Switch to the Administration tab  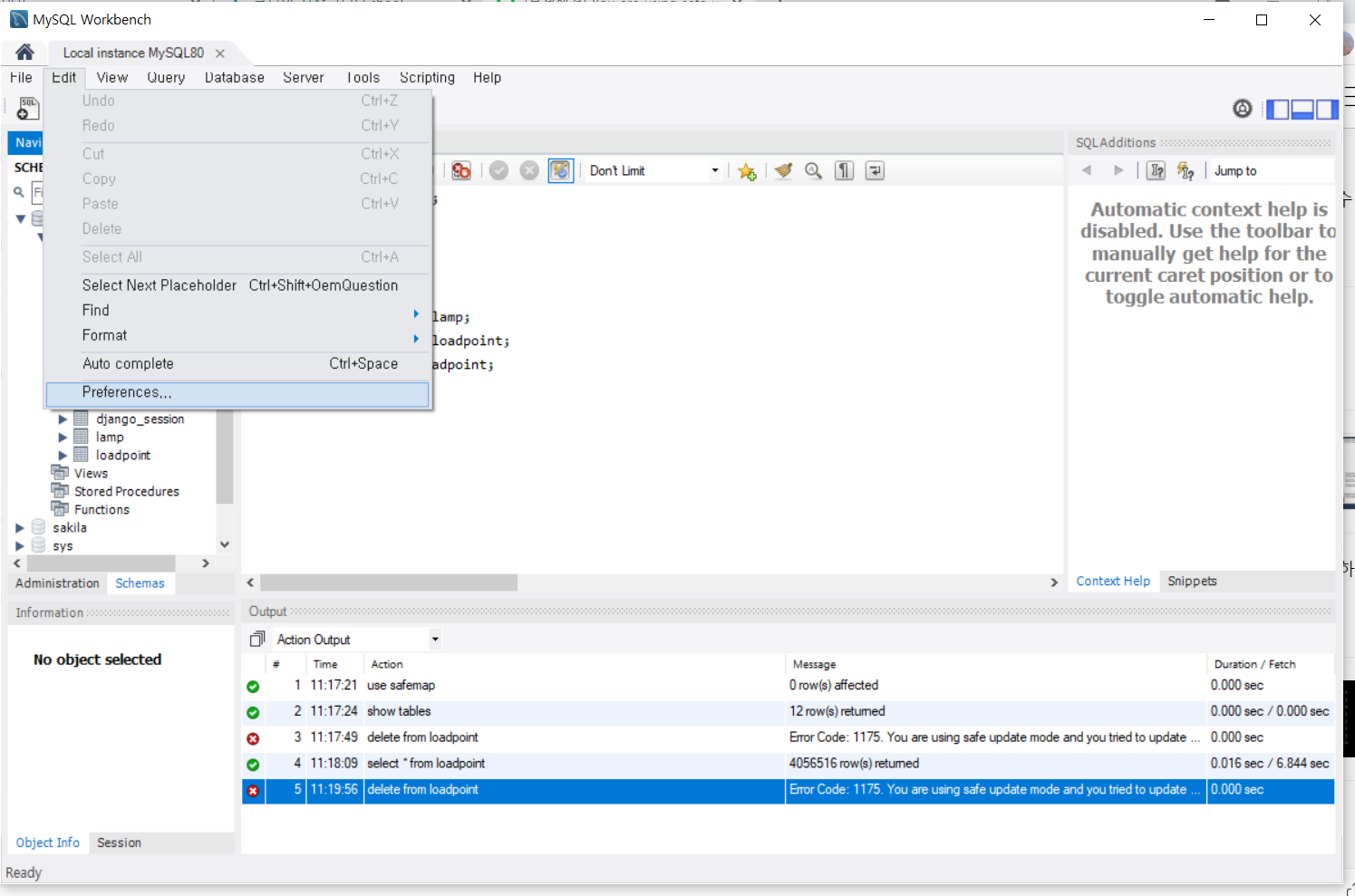(57, 584)
